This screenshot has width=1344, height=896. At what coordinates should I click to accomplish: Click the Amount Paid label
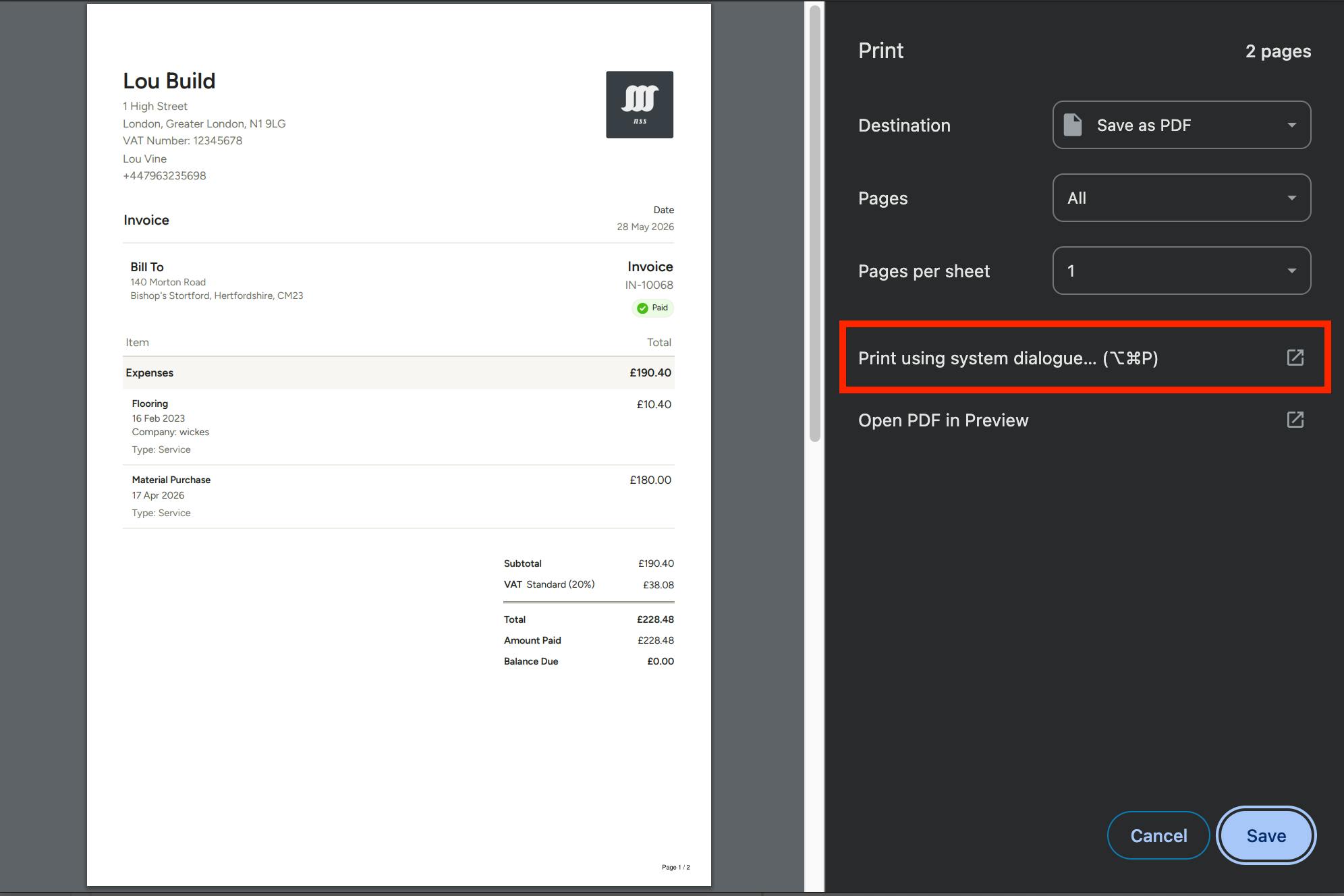[x=532, y=640]
